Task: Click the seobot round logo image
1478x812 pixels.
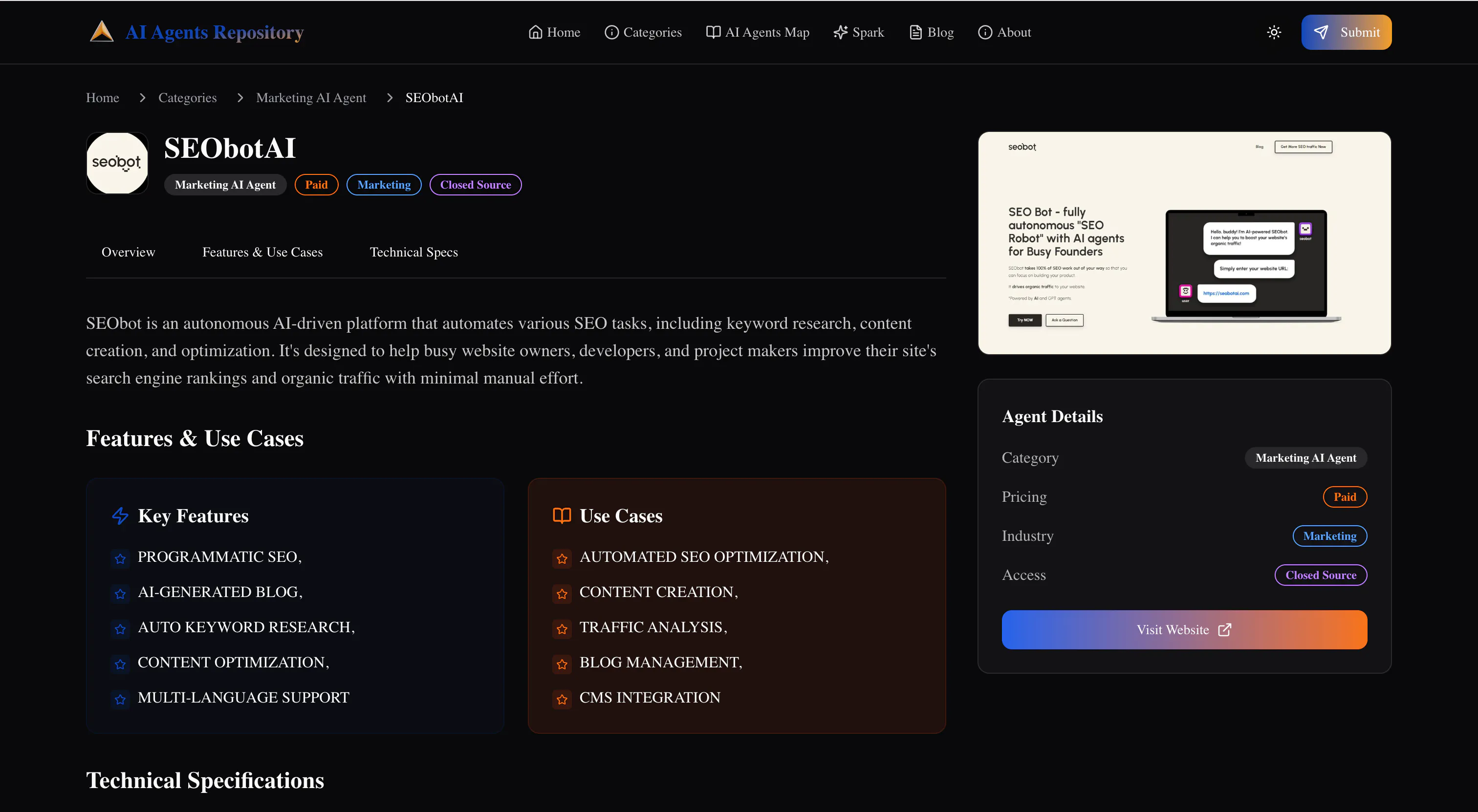Action: pyautogui.click(x=117, y=164)
